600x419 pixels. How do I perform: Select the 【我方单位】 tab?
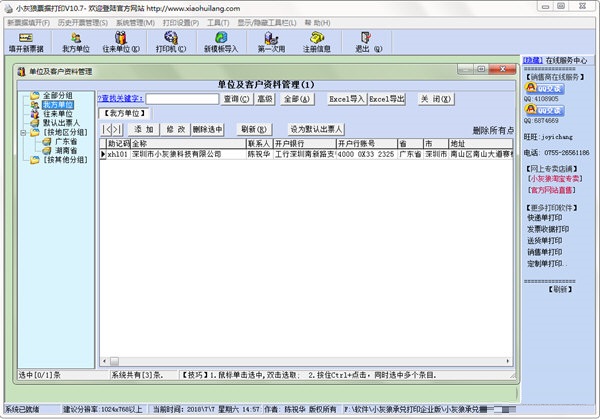pos(125,113)
